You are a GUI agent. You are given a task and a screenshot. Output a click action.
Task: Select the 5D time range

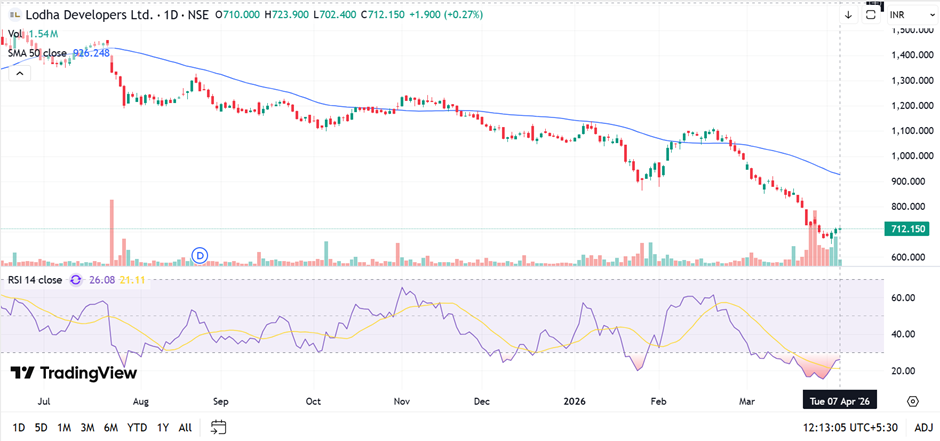coord(40,427)
